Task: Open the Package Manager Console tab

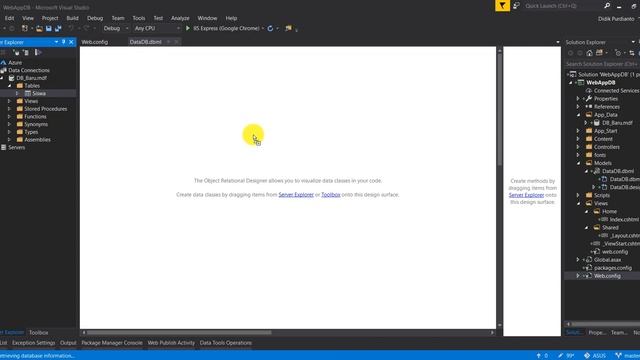Action: (112, 343)
